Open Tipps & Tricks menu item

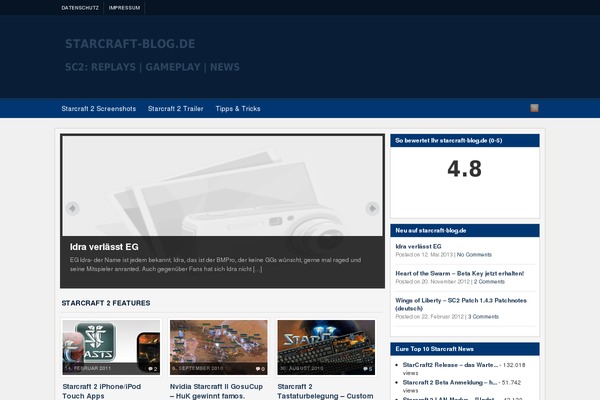click(x=238, y=109)
